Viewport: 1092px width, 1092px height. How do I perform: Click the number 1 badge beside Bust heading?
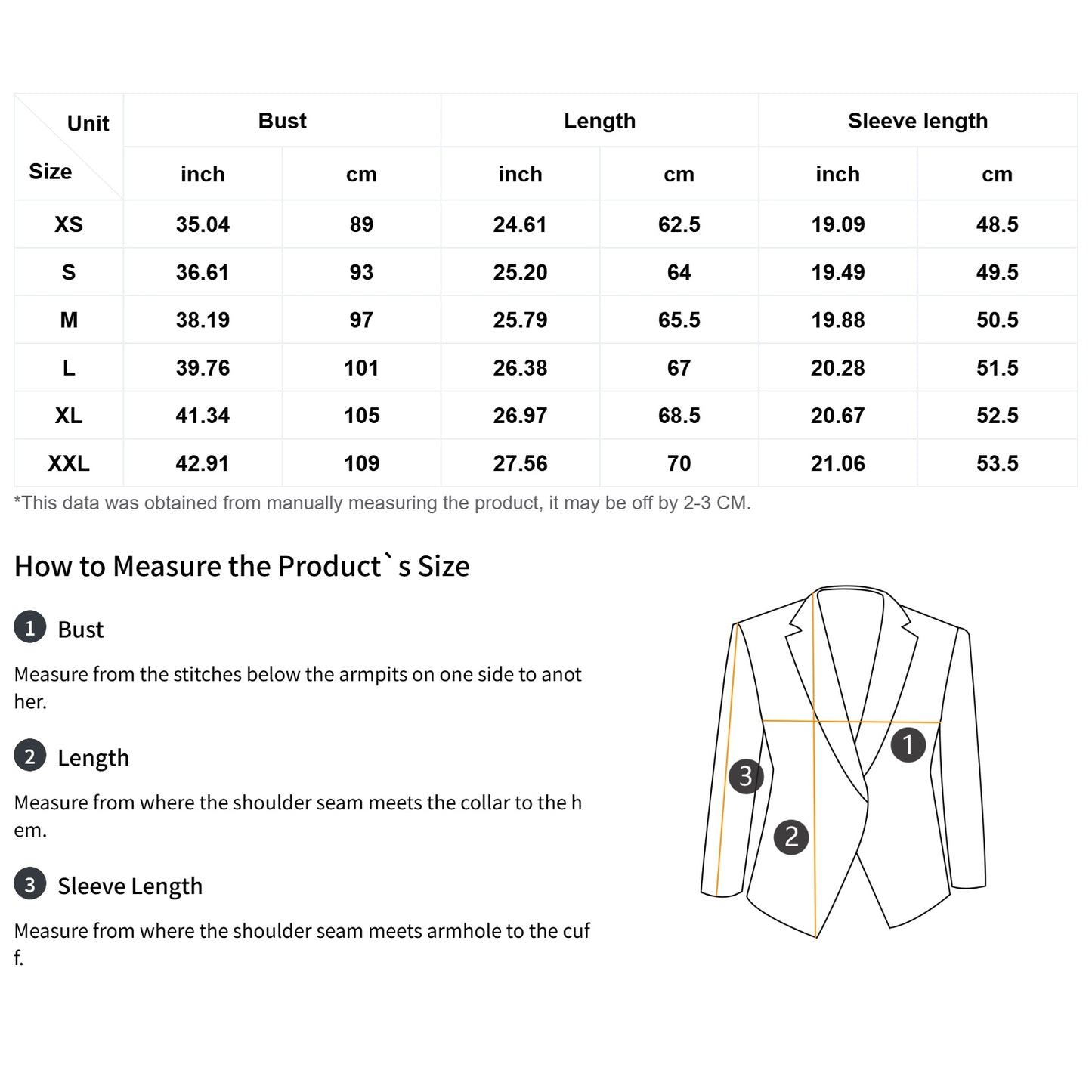pyautogui.click(x=29, y=628)
